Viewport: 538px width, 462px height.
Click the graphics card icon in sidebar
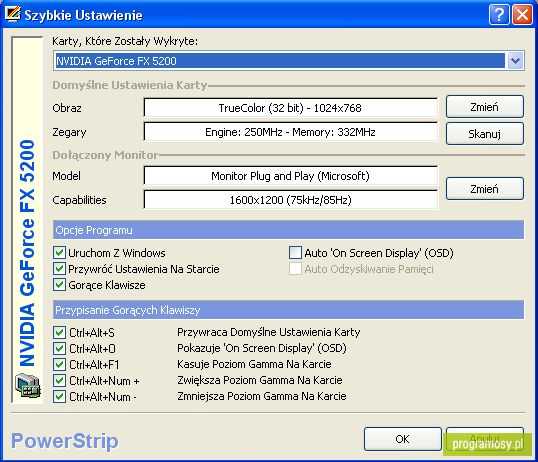pos(27,386)
